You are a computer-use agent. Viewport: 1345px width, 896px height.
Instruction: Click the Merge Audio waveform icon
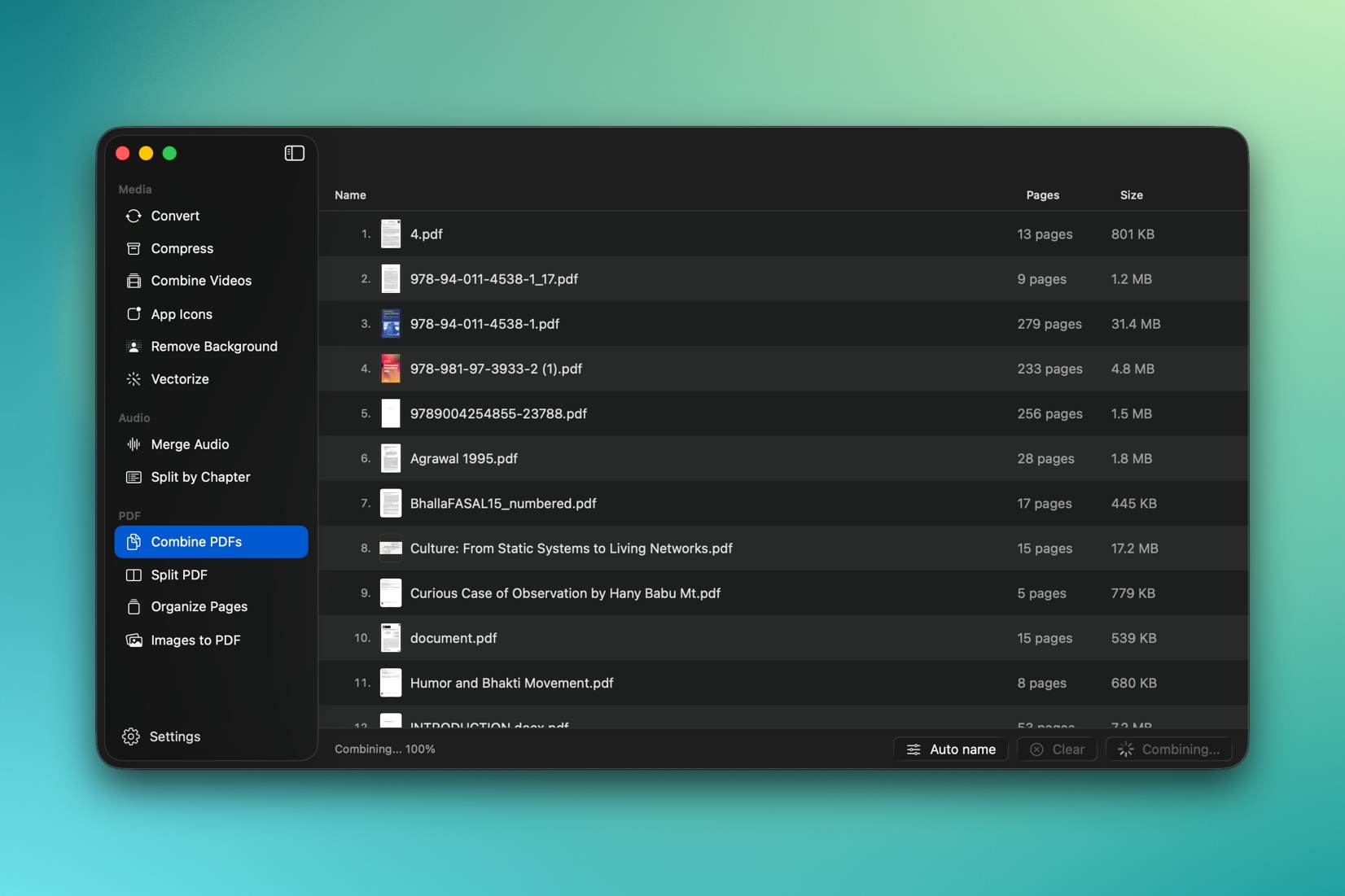click(x=134, y=444)
